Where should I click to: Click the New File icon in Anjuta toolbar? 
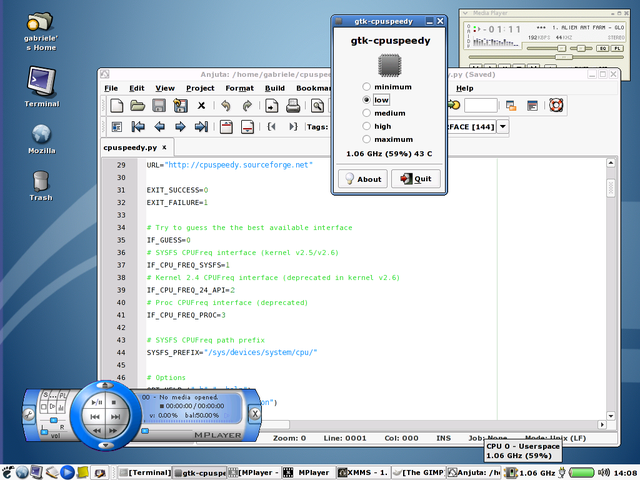pyautogui.click(x=117, y=106)
